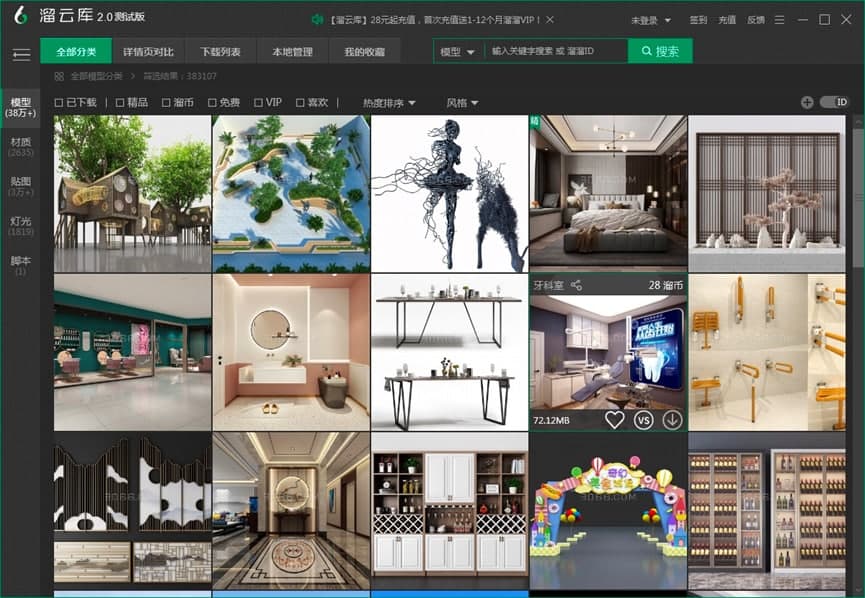Viewport: 865px width, 598px height.
Task: Open the bedroom interior thumbnail
Action: point(608,194)
